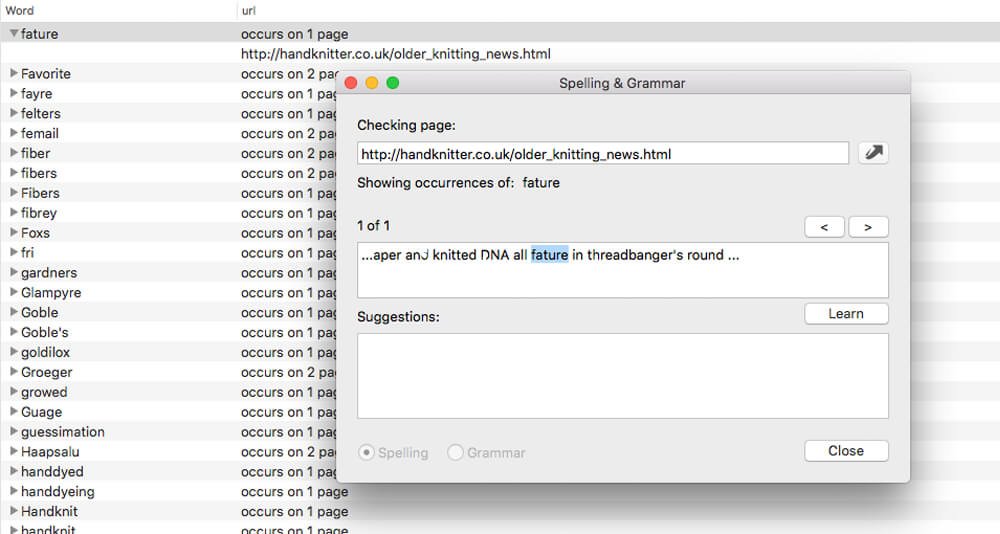The width and height of the screenshot is (1000, 534).
Task: Click the 'Word' column header
Action: coord(20,11)
